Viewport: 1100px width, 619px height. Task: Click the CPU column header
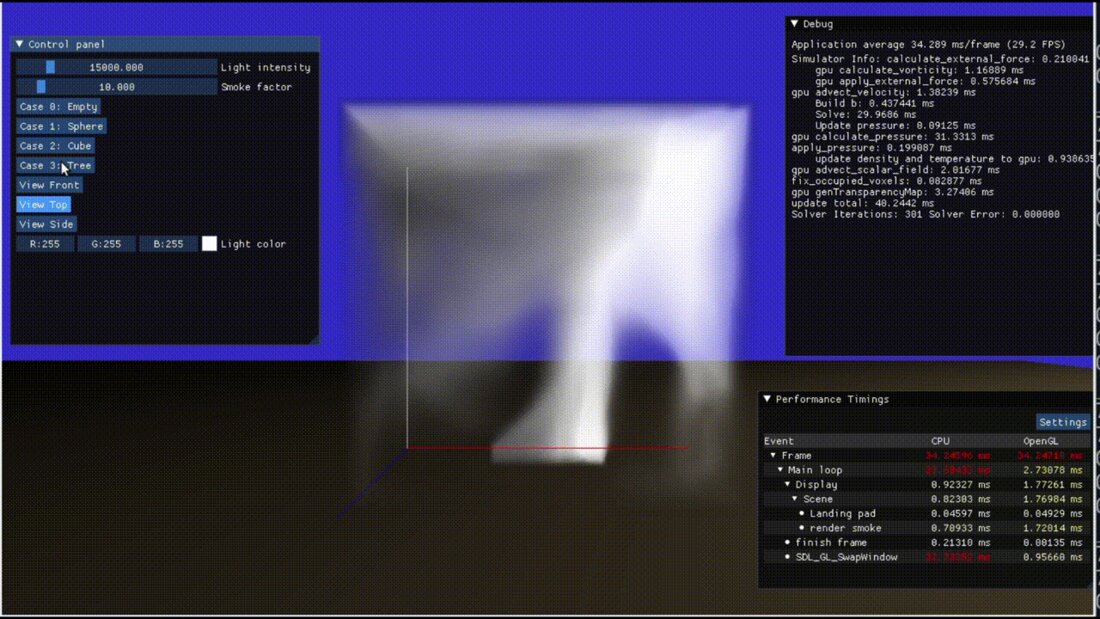pyautogui.click(x=940, y=441)
